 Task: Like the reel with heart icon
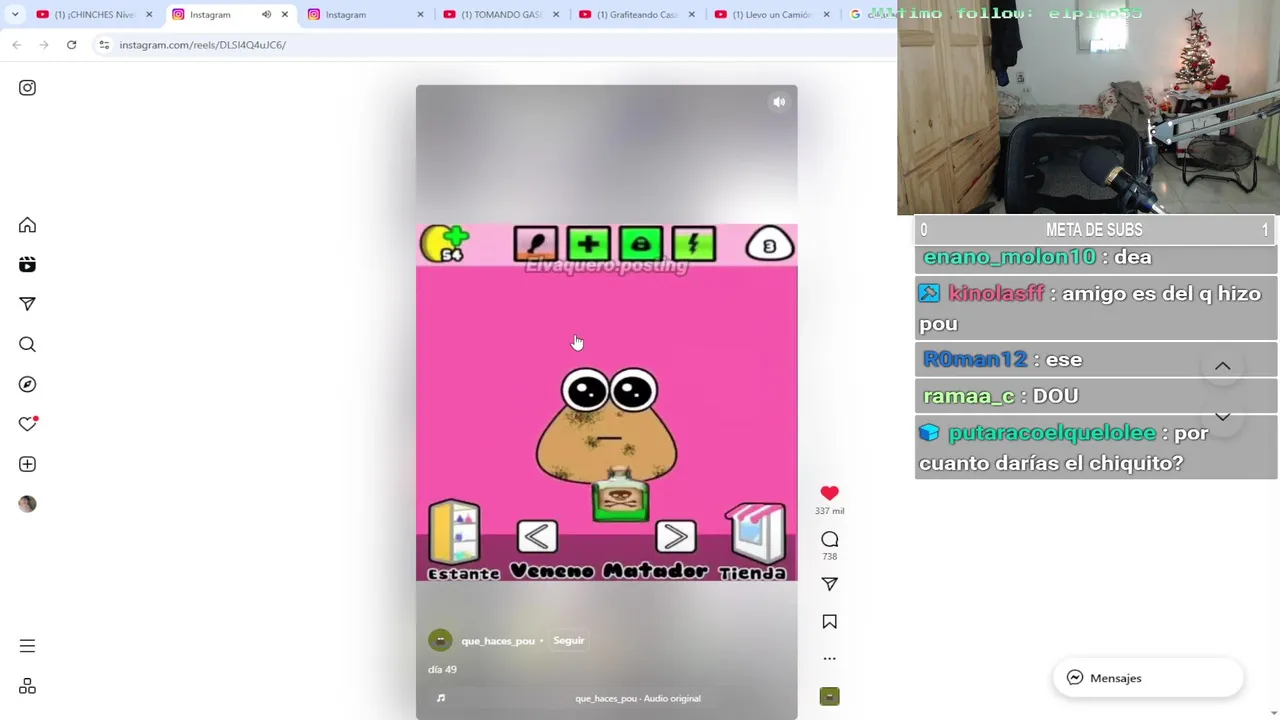829,493
